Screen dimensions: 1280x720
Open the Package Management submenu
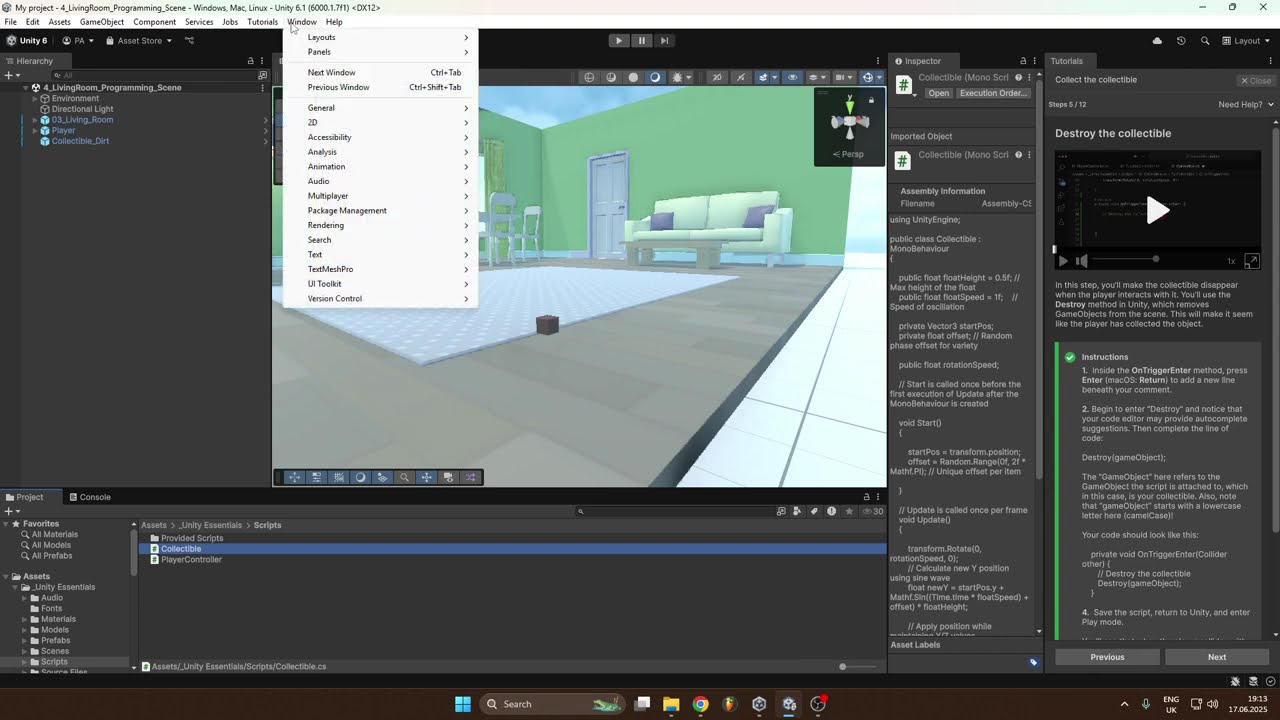(x=380, y=211)
